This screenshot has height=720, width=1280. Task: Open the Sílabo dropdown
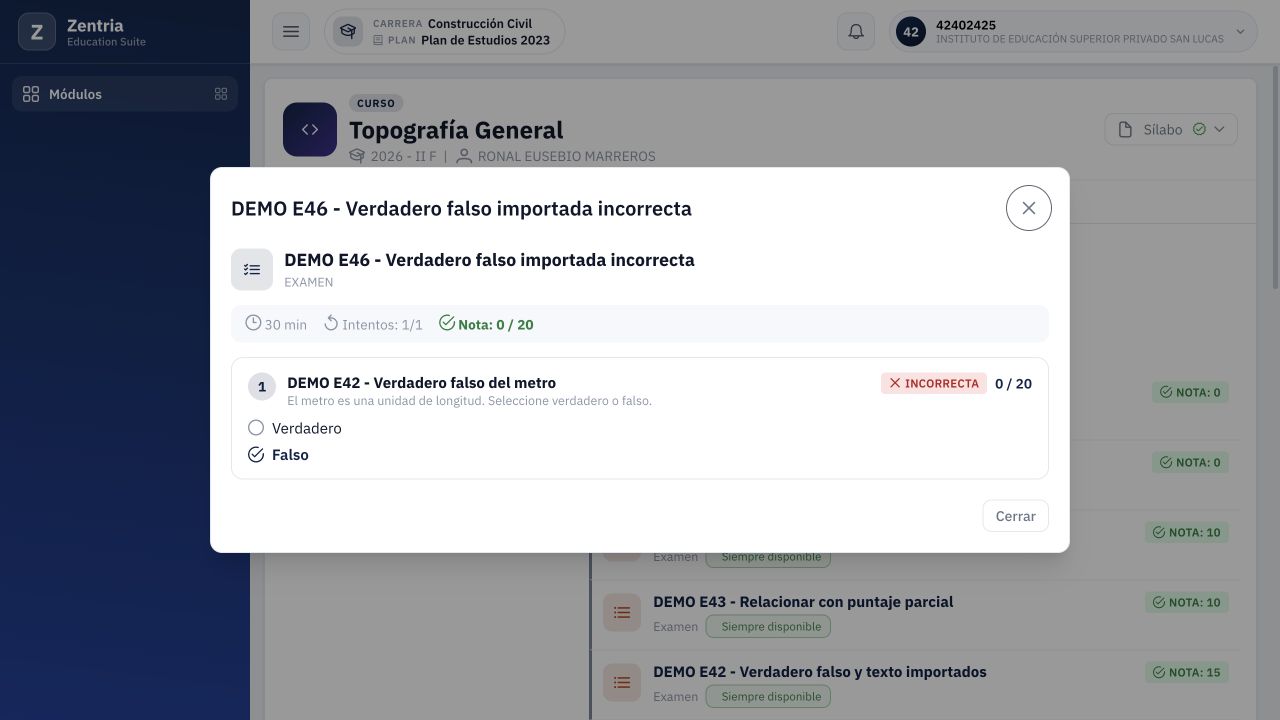[x=1171, y=129]
